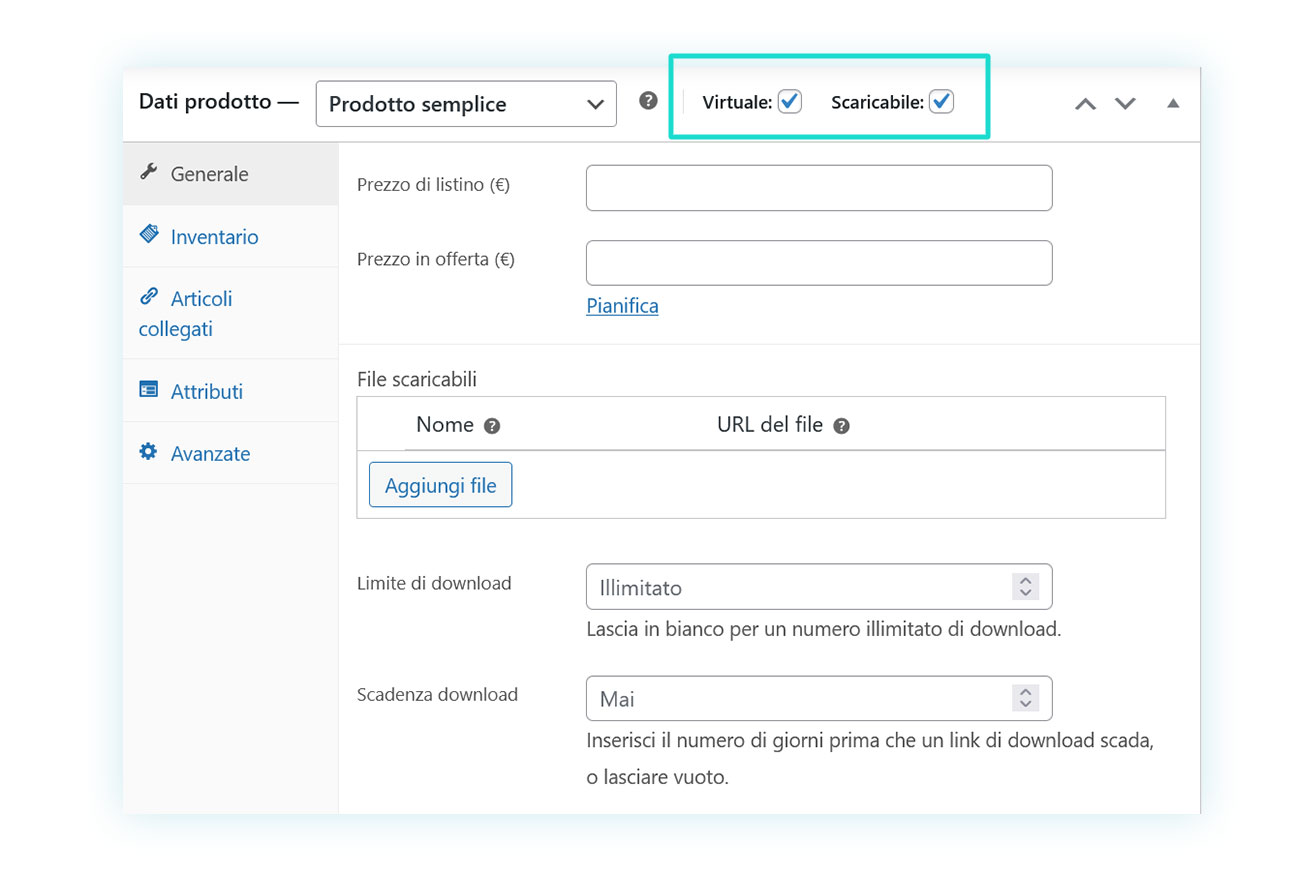Collapse Dati prodotto panel with triangle toggle

tap(1173, 103)
